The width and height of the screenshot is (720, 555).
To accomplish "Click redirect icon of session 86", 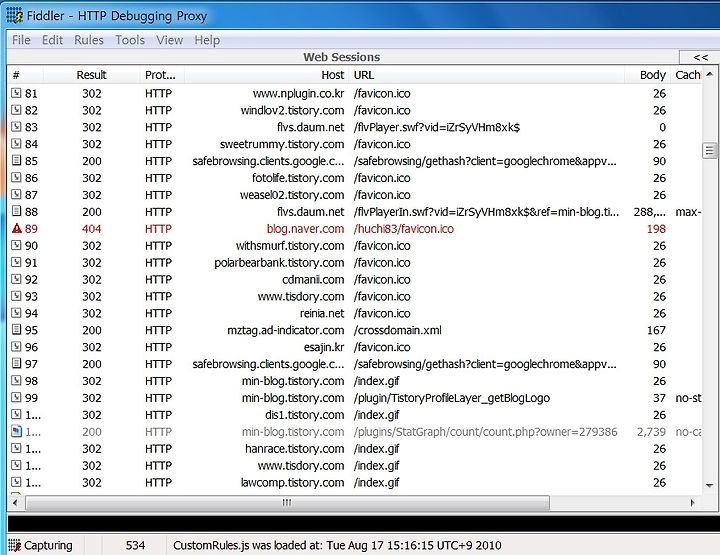I will pos(16,178).
